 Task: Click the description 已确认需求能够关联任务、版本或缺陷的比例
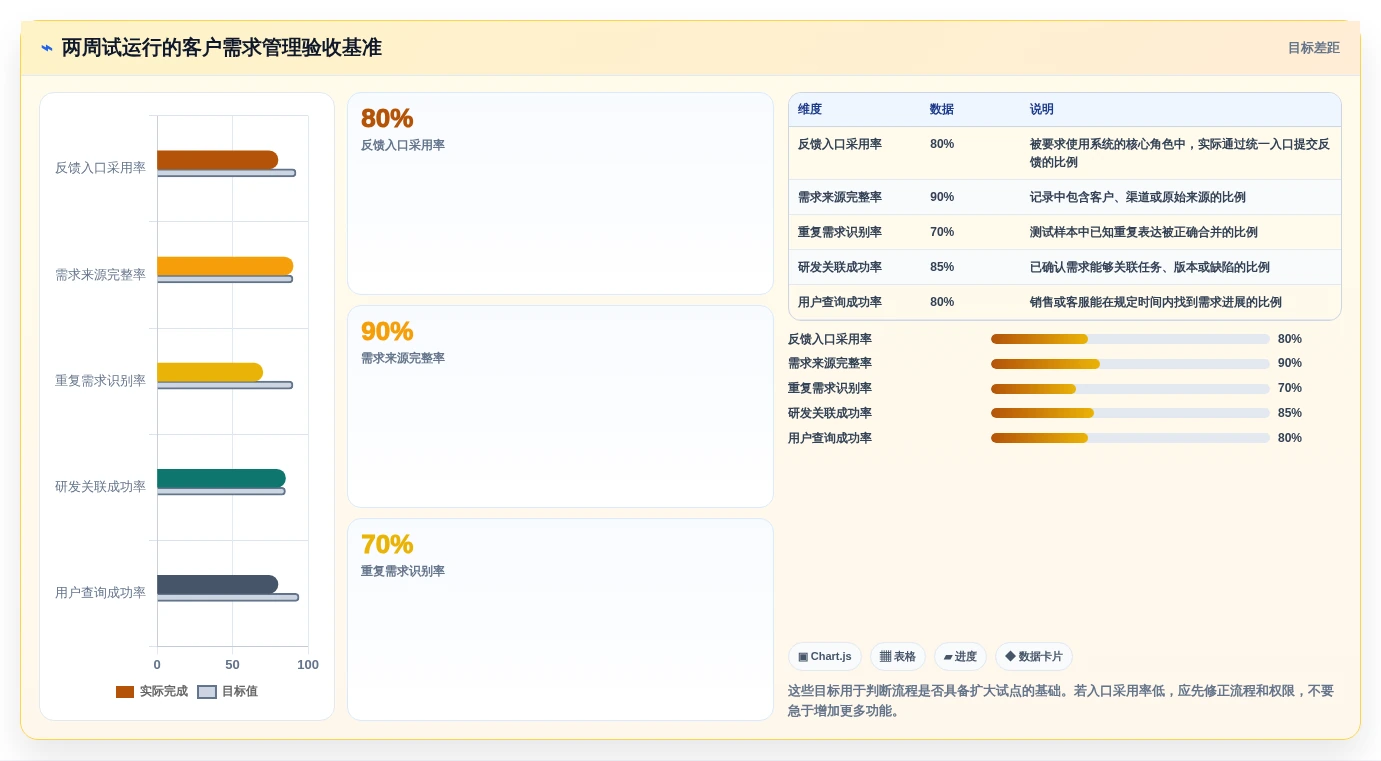click(x=1150, y=267)
